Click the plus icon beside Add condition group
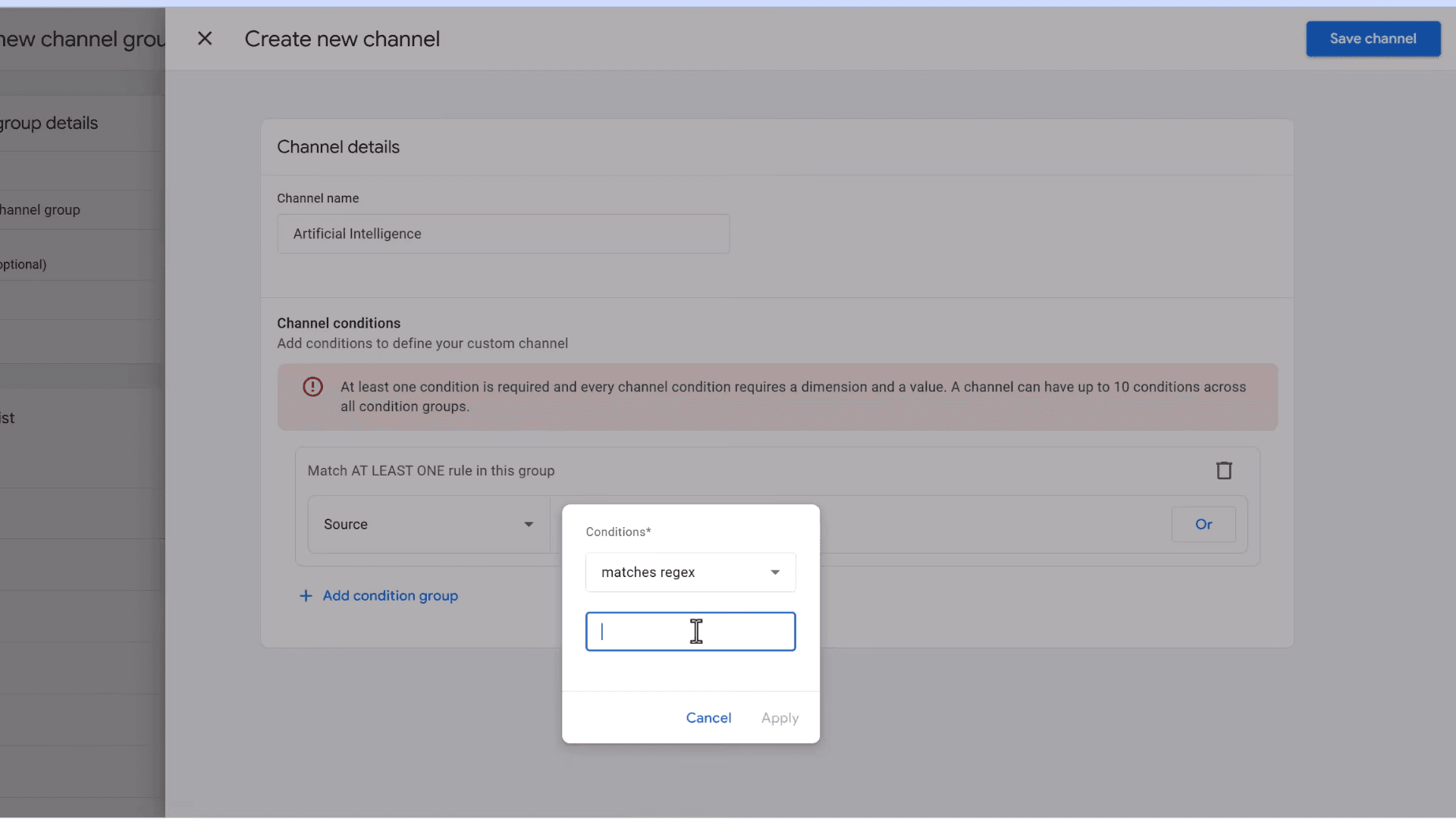This screenshot has height=819, width=1456. (x=305, y=596)
